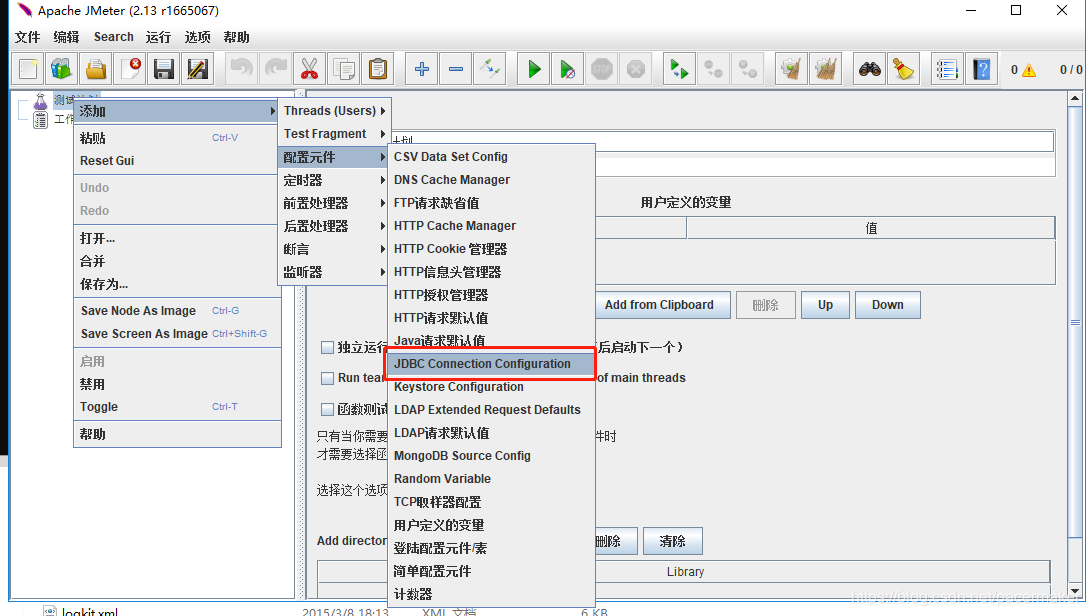Click the Remote start all icon
The height and width of the screenshot is (616, 1091).
679,69
